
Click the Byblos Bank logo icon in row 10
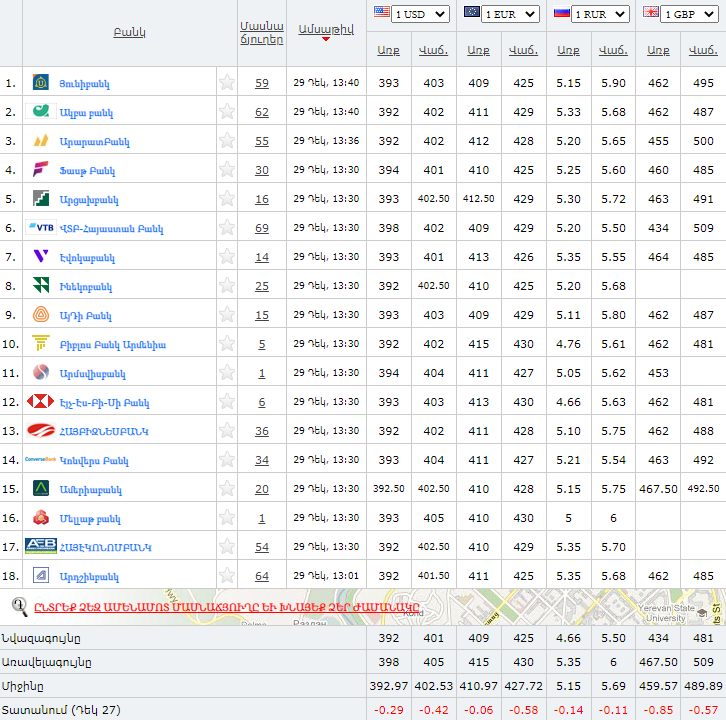pyautogui.click(x=41, y=343)
